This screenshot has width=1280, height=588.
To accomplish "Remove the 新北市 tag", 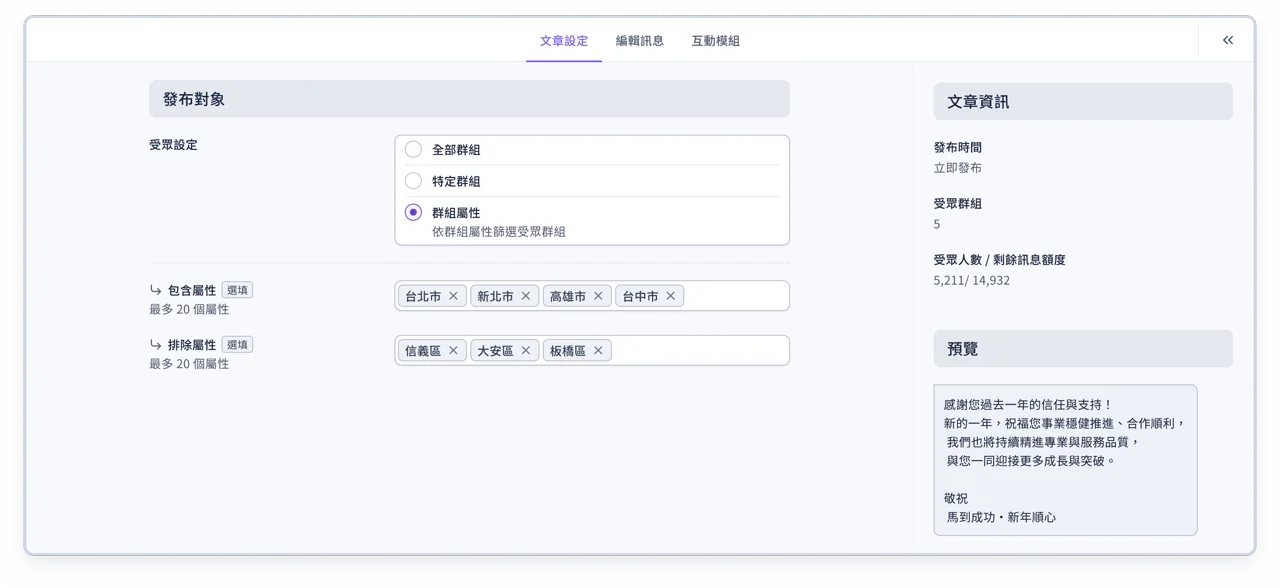I will [526, 296].
